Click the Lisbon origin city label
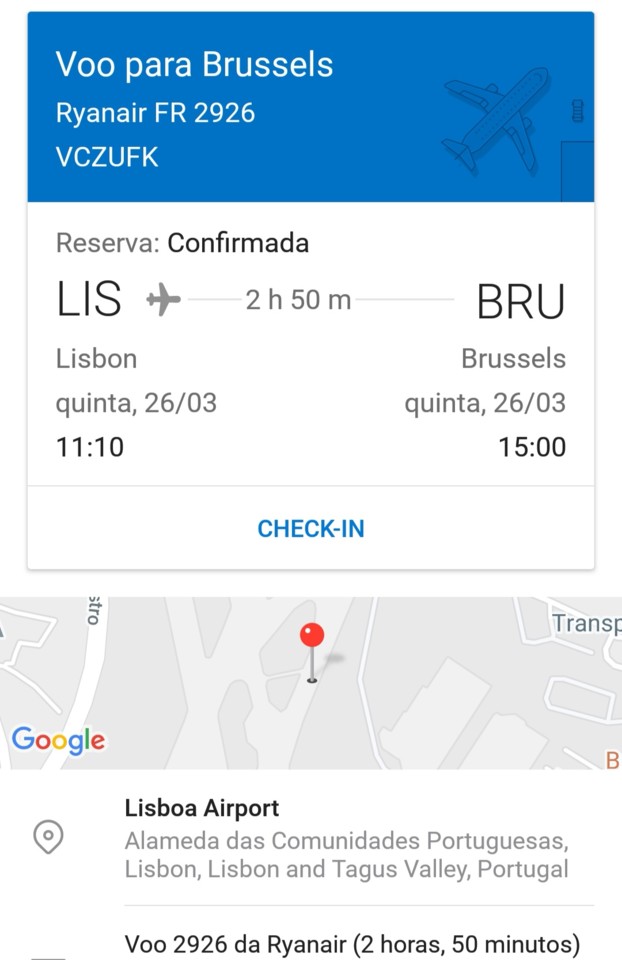The width and height of the screenshot is (622, 960). click(x=96, y=359)
